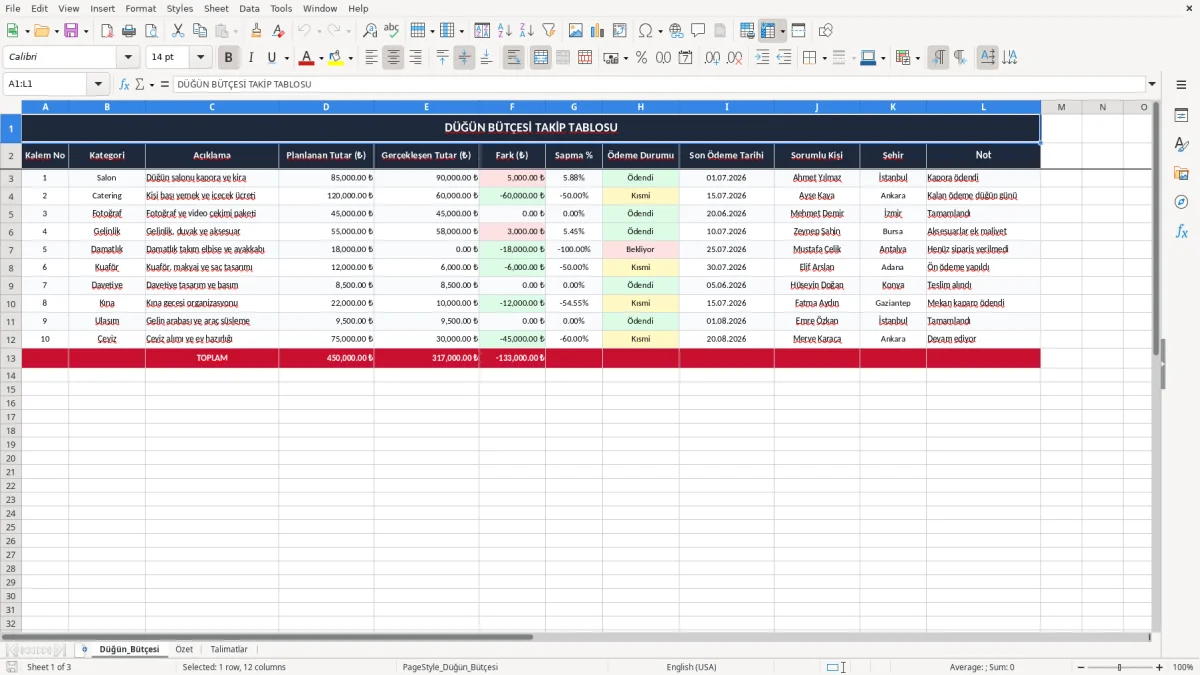This screenshot has height=675, width=1200.
Task: Click zoom in plus button
Action: coord(1160,667)
